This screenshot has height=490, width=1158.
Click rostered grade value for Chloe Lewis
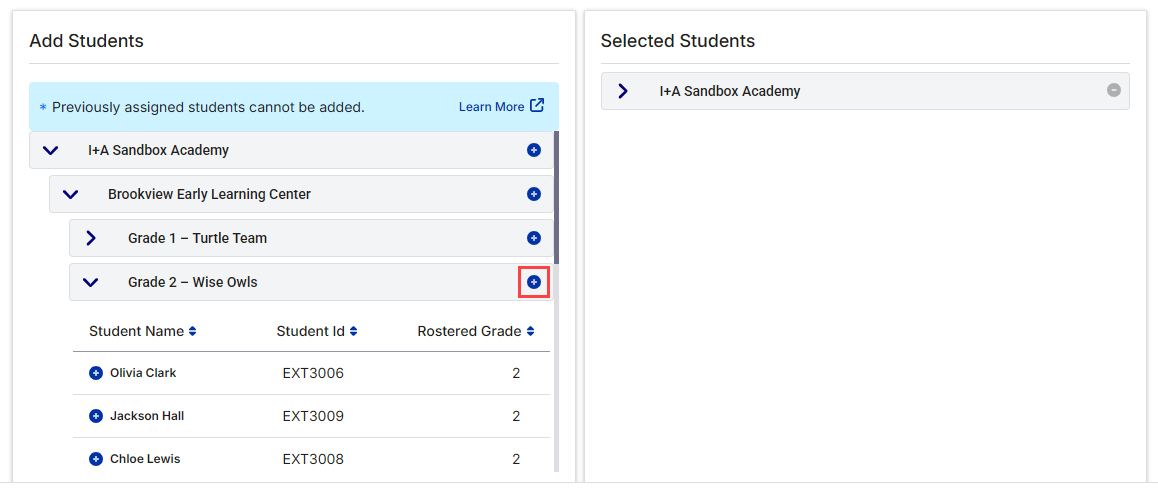(515, 459)
